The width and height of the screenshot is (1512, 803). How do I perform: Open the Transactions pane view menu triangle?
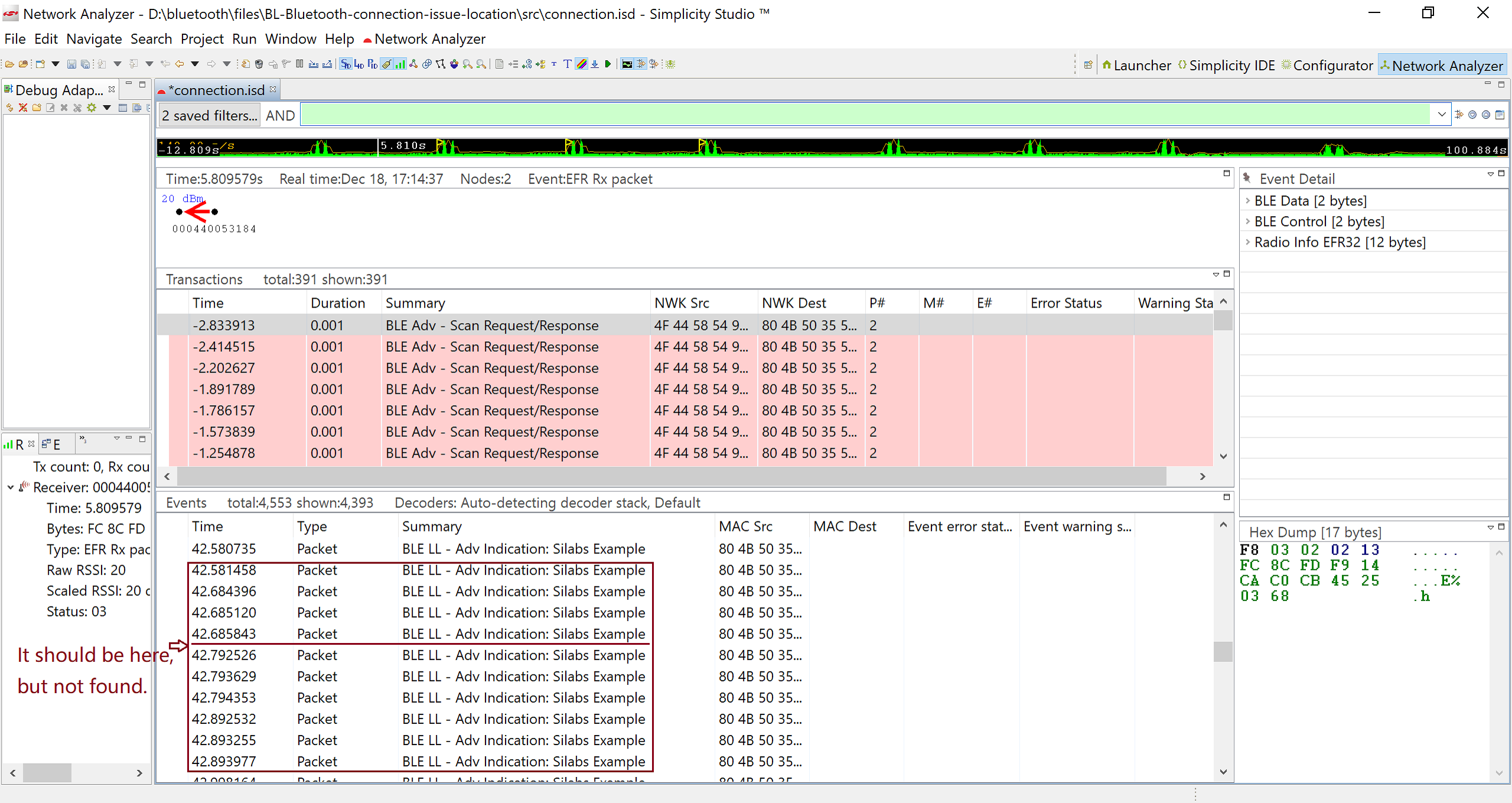[x=1216, y=274]
